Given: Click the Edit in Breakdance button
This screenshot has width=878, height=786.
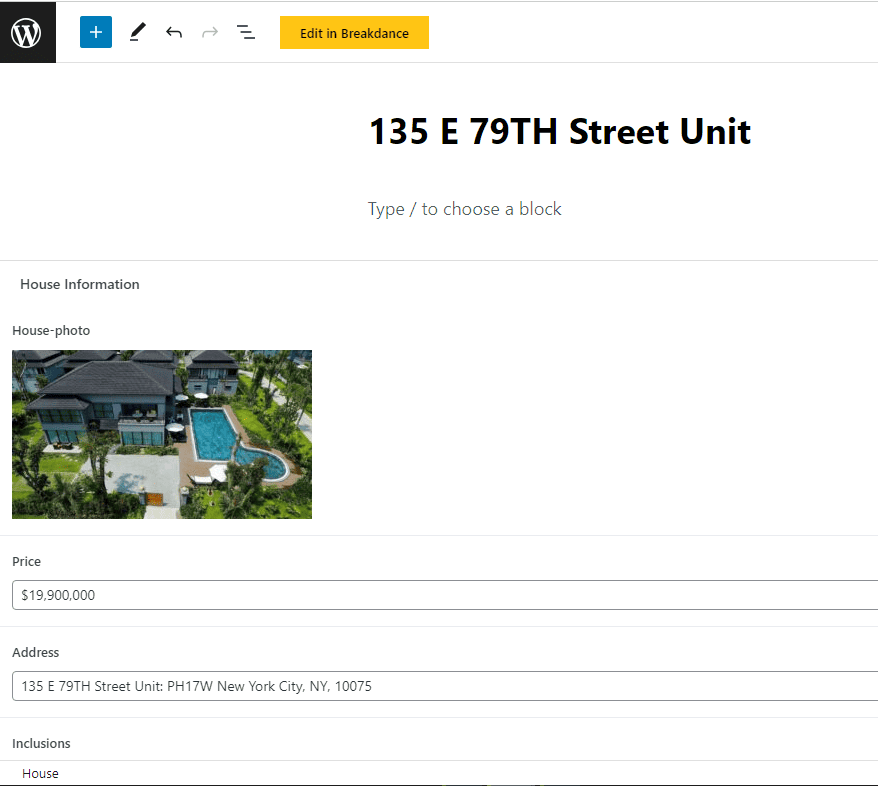Looking at the screenshot, I should (x=354, y=33).
